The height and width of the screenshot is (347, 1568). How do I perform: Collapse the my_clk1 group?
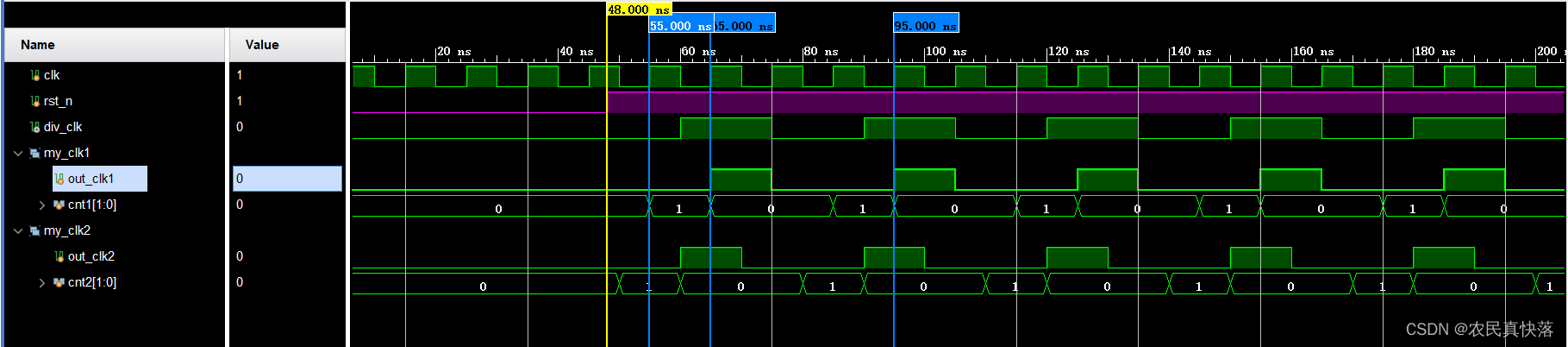(x=18, y=154)
